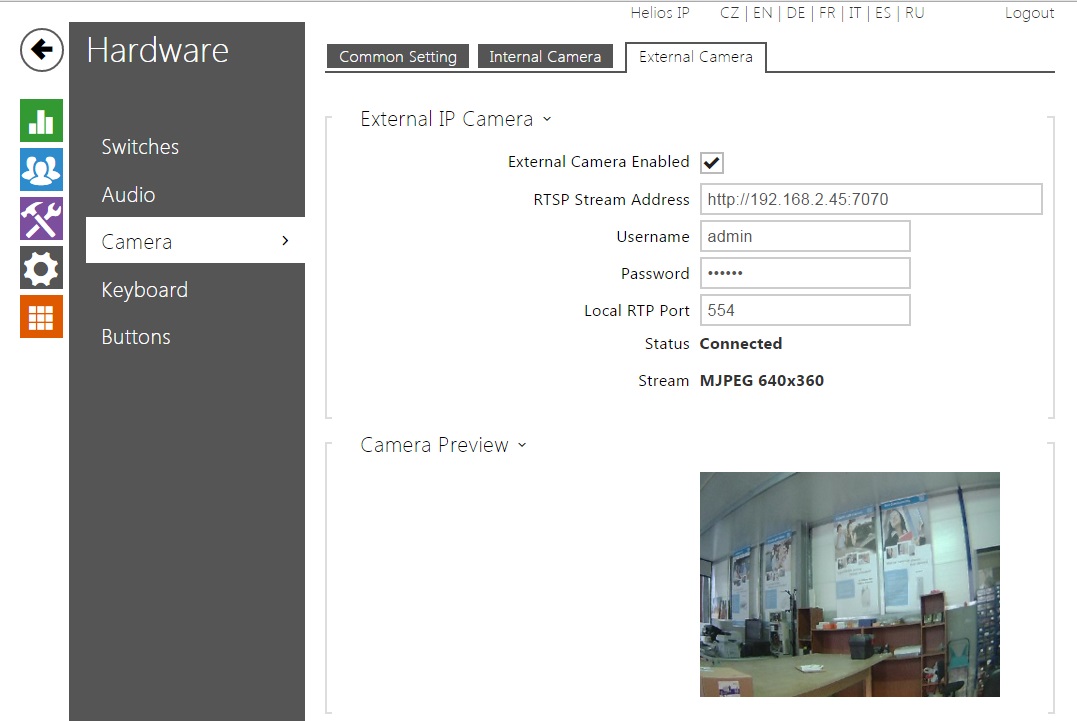
Task: Click the RTSP Stream Address field
Action: (x=870, y=199)
